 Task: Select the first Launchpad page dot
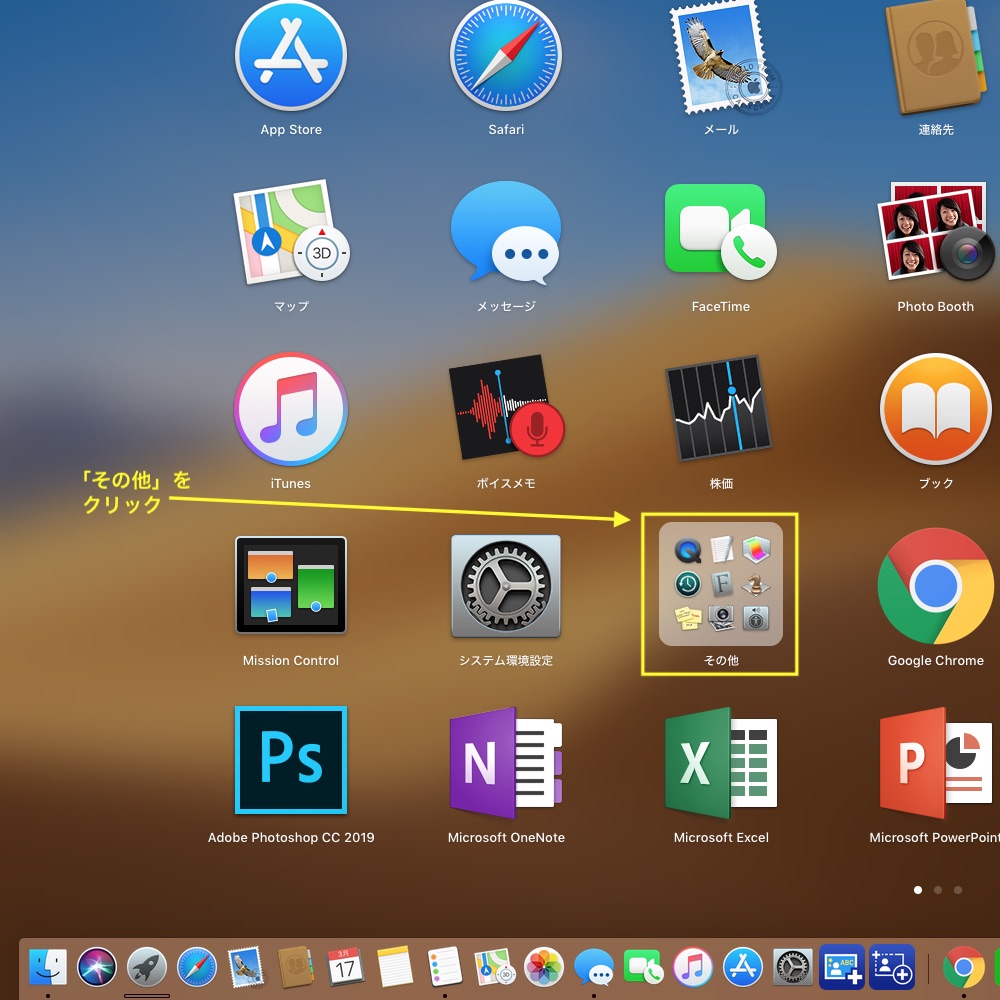[918, 890]
